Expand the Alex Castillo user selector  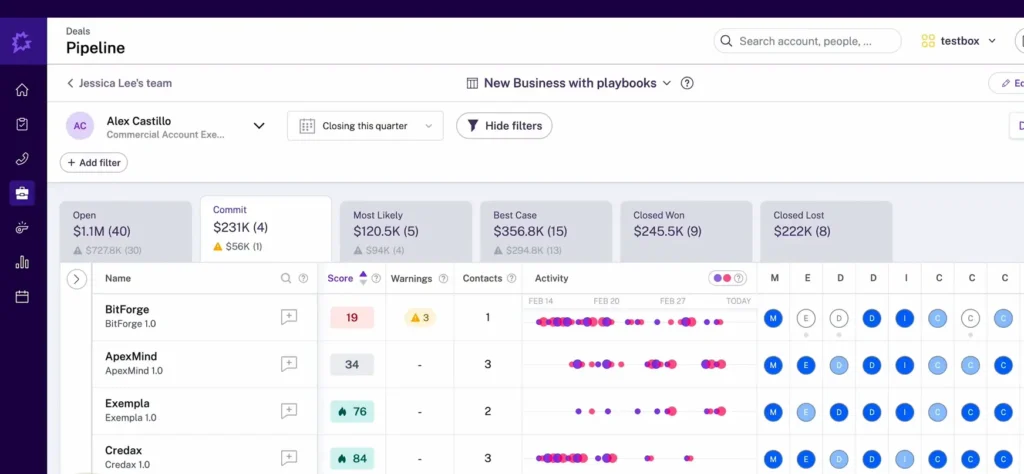259,126
